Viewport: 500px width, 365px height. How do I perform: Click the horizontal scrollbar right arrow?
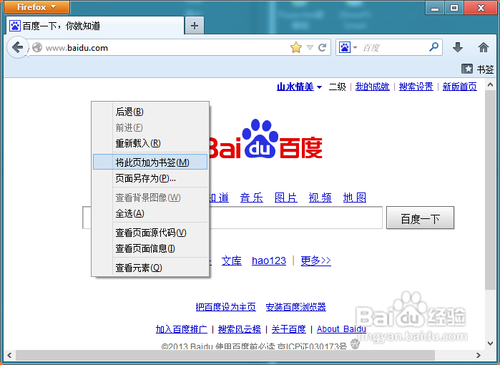point(478,355)
